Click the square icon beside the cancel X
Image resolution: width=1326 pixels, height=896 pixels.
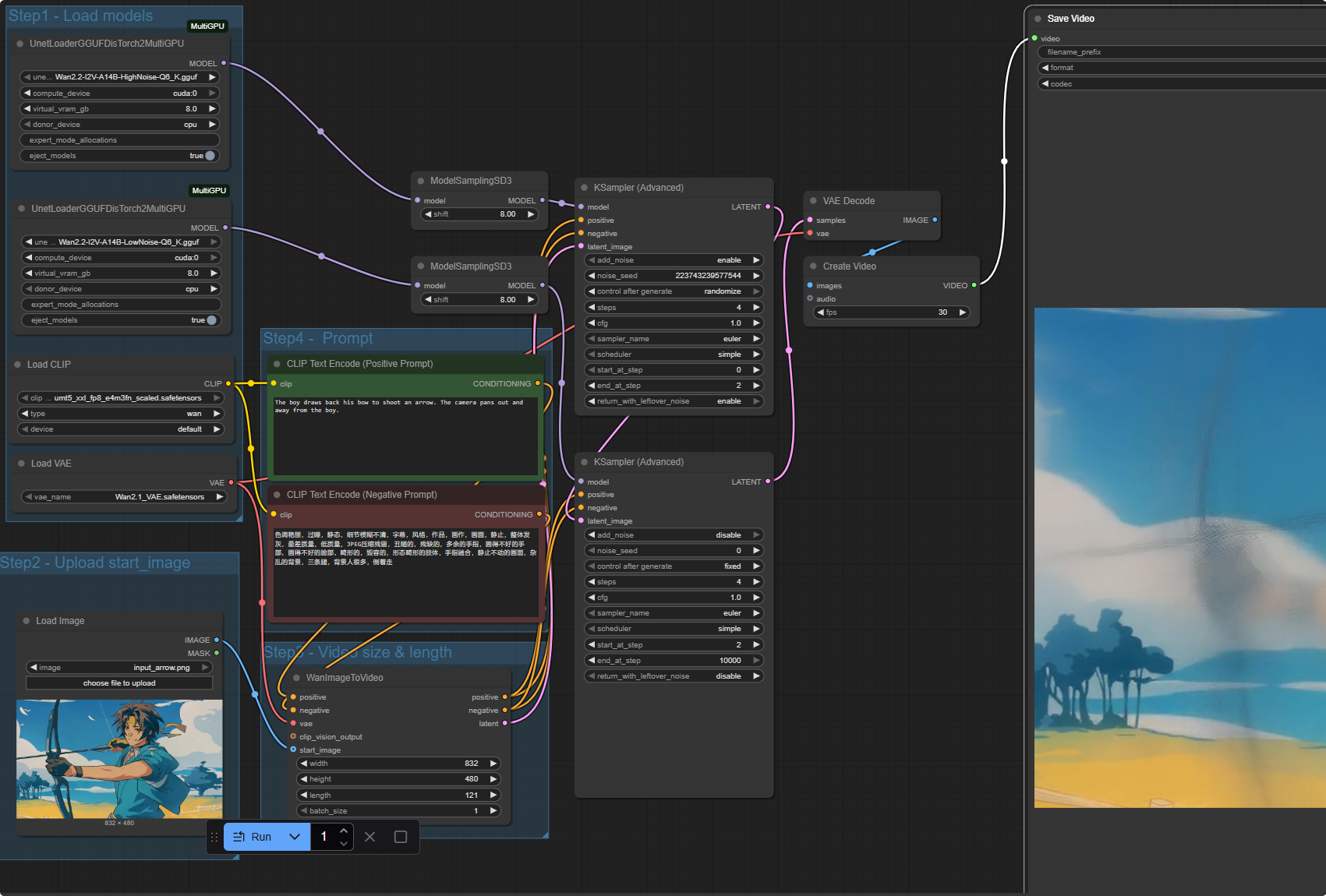401,837
